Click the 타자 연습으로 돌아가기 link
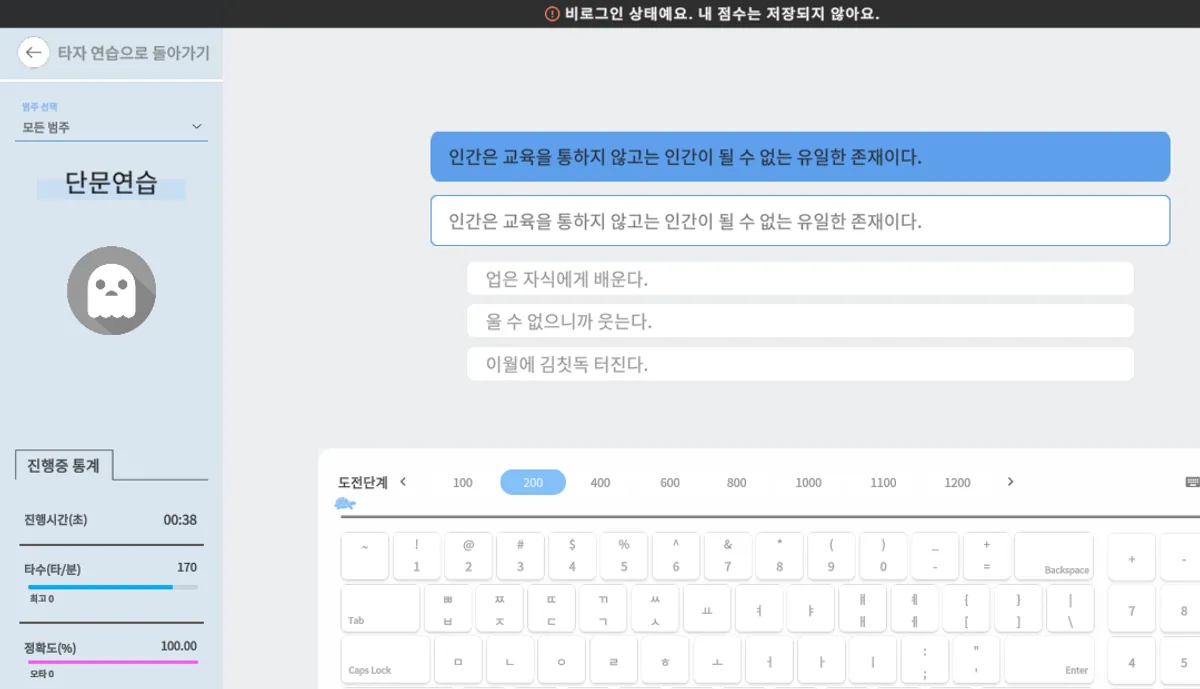Viewport: 1200px width, 689px height. click(133, 53)
